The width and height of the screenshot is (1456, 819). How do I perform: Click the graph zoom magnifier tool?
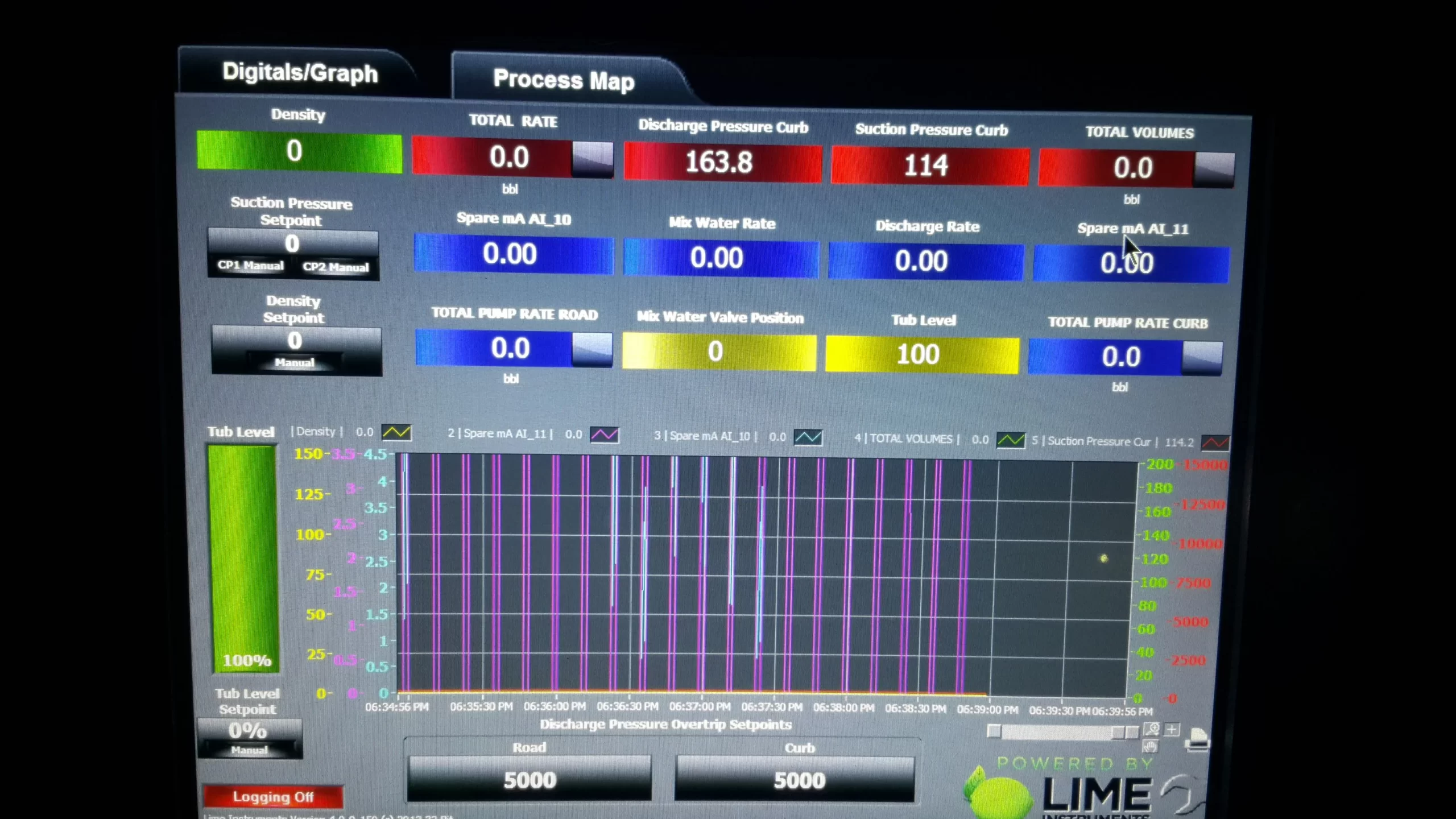pyautogui.click(x=1152, y=729)
